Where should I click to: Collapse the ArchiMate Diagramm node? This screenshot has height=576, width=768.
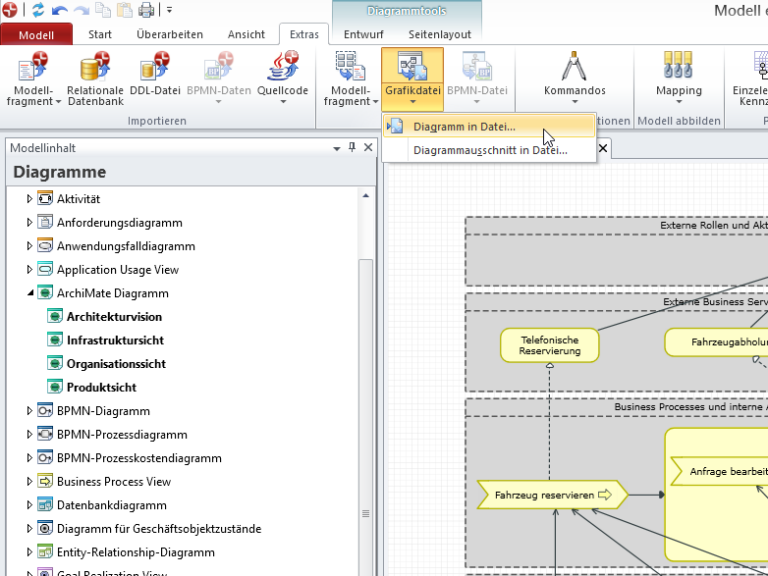[x=30, y=293]
